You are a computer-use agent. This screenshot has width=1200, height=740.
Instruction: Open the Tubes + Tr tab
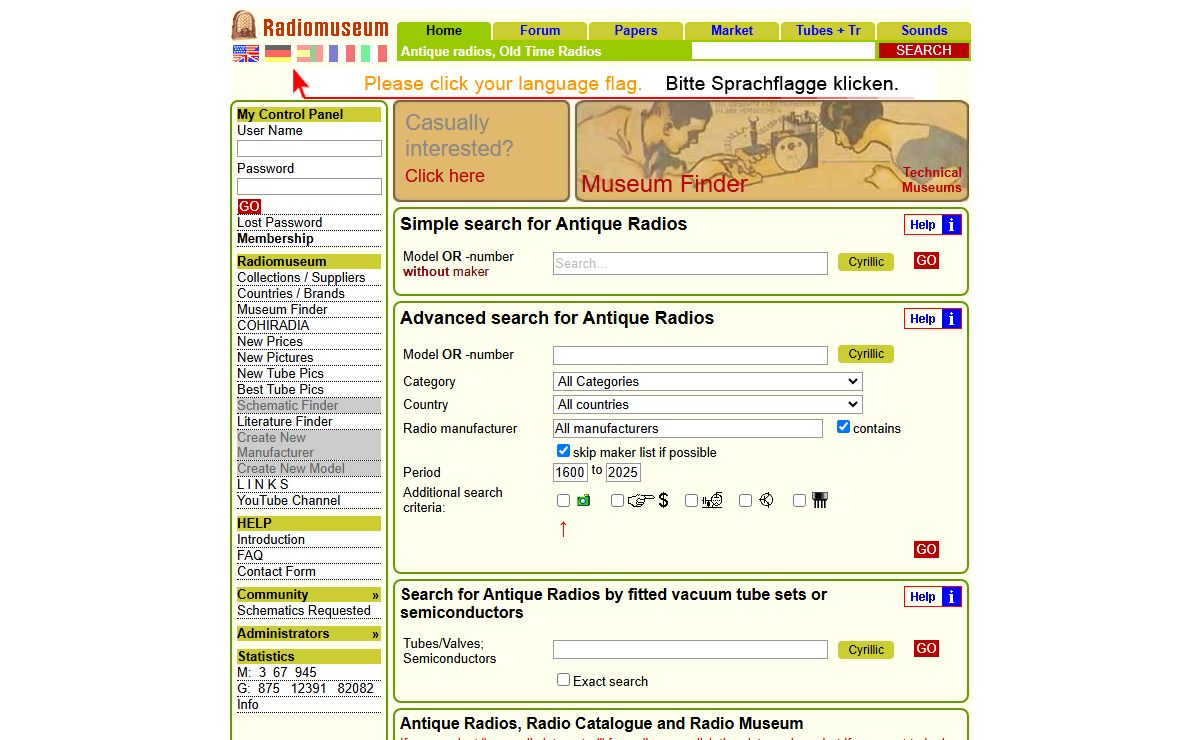click(828, 31)
